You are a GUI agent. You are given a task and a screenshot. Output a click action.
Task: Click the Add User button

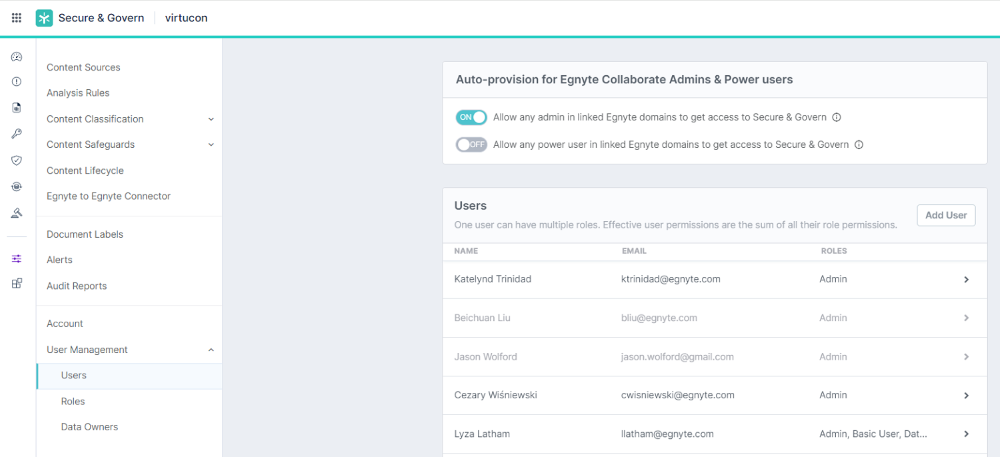(x=946, y=215)
